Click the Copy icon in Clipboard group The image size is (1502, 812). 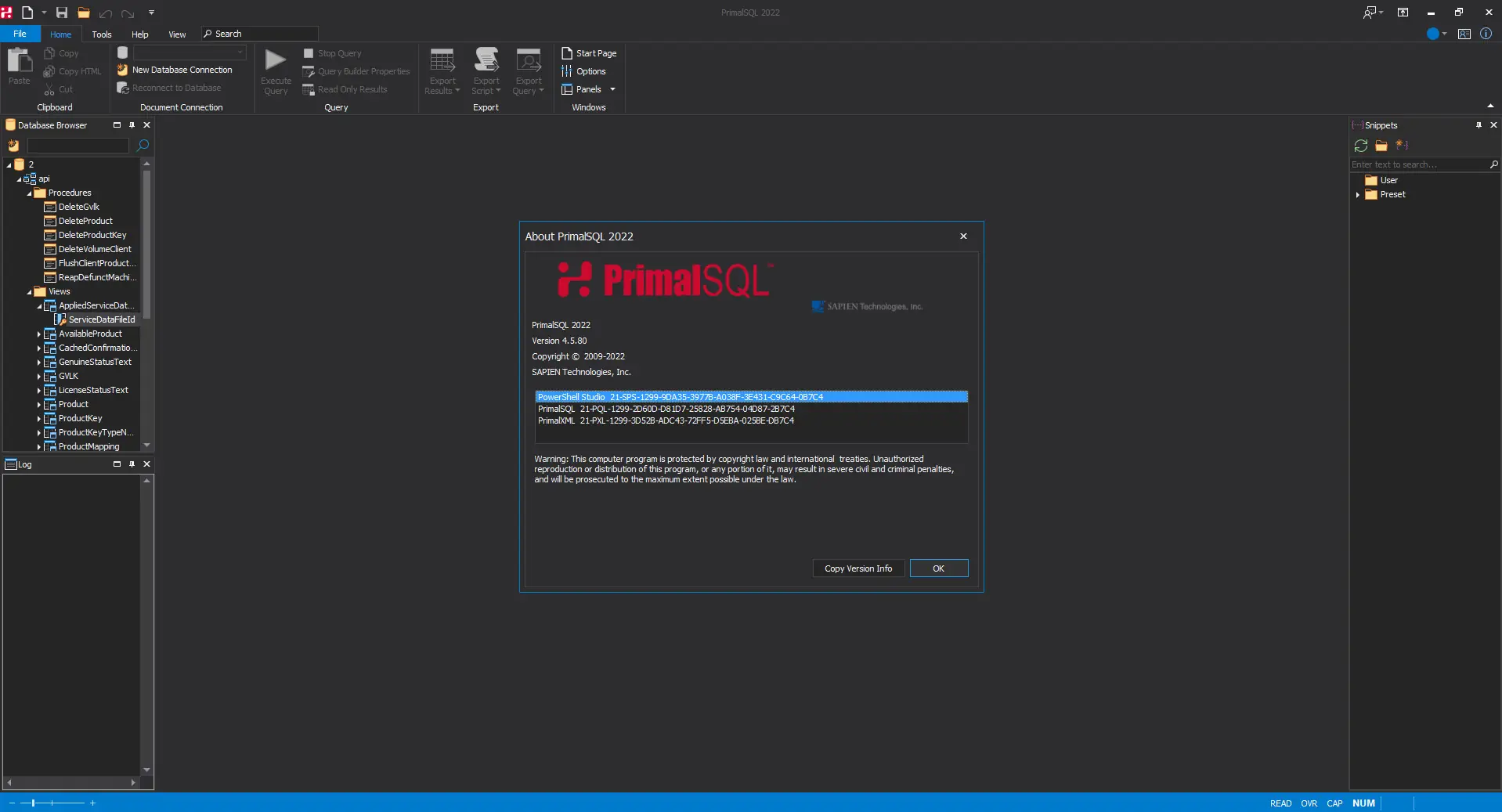49,53
